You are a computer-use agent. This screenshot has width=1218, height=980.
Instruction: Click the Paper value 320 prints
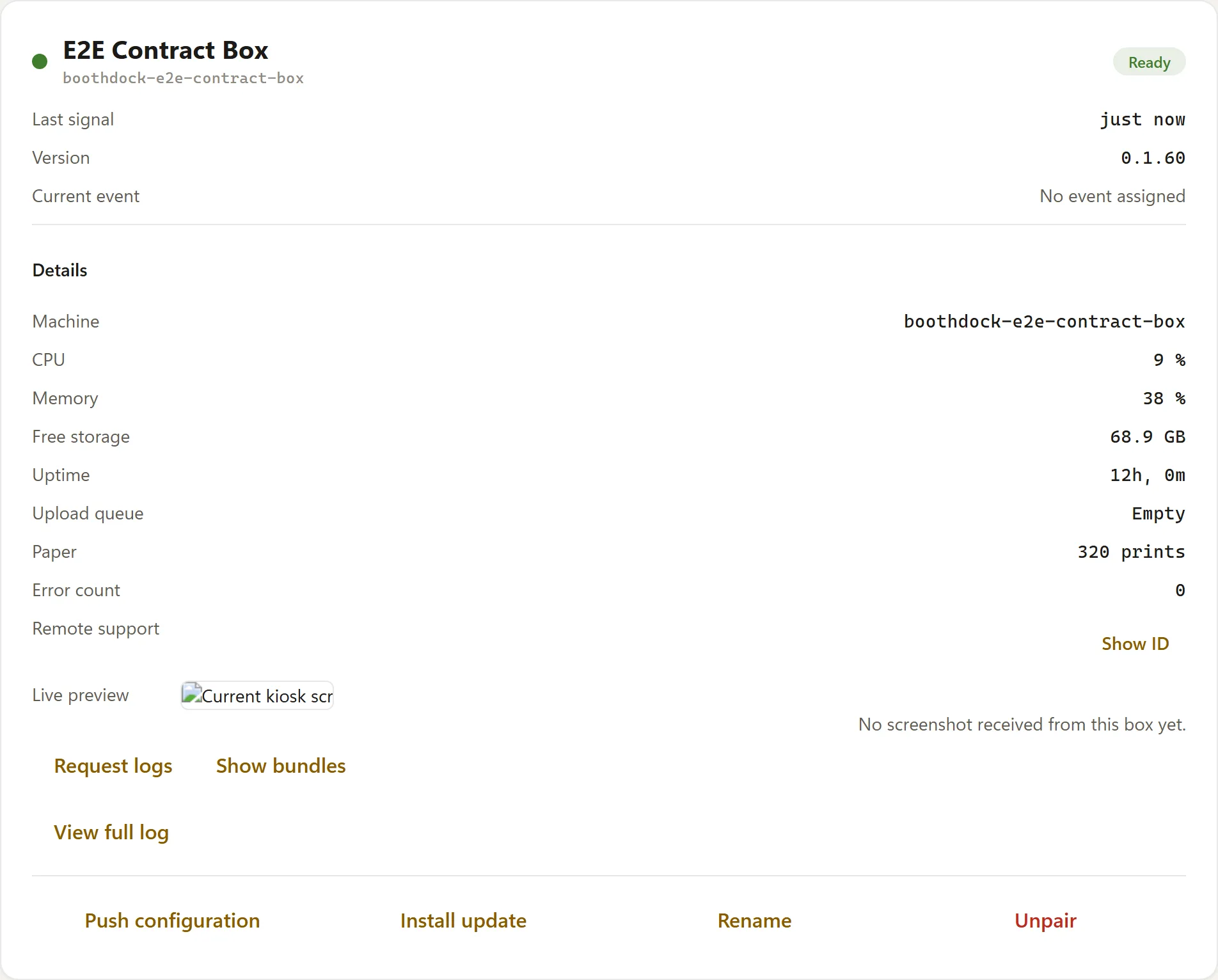(1131, 552)
